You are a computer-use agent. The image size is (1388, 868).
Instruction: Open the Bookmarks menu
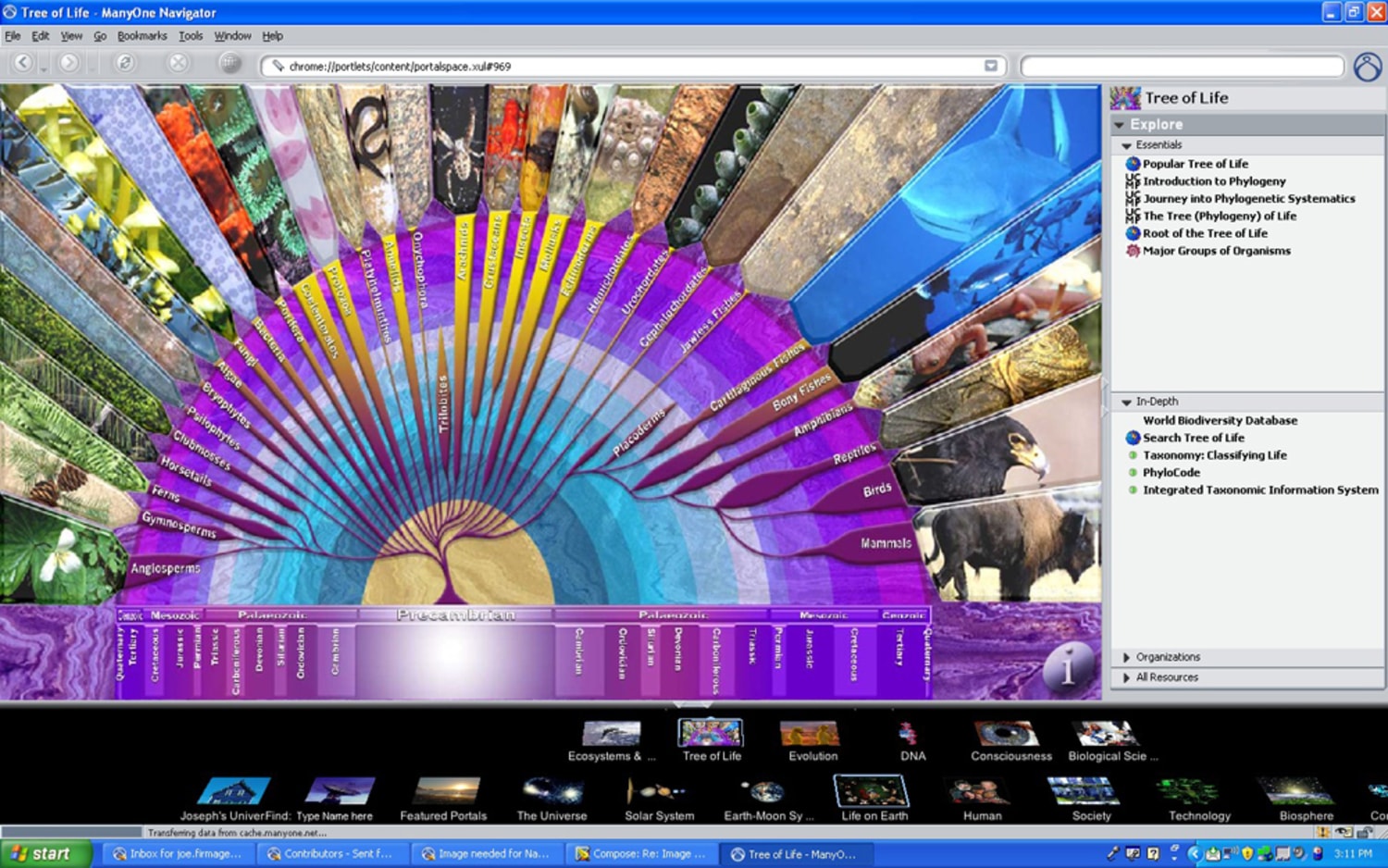[142, 36]
